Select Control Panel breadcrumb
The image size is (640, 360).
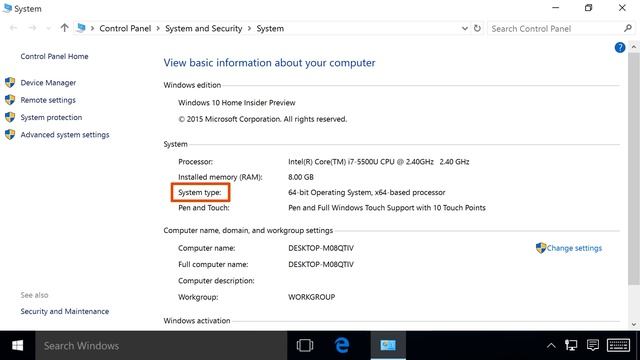click(x=125, y=29)
